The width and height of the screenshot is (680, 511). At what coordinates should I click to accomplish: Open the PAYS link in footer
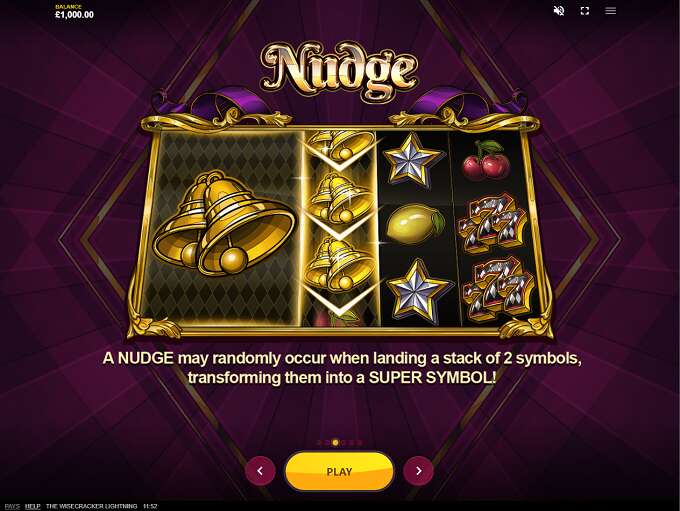pyautogui.click(x=12, y=506)
